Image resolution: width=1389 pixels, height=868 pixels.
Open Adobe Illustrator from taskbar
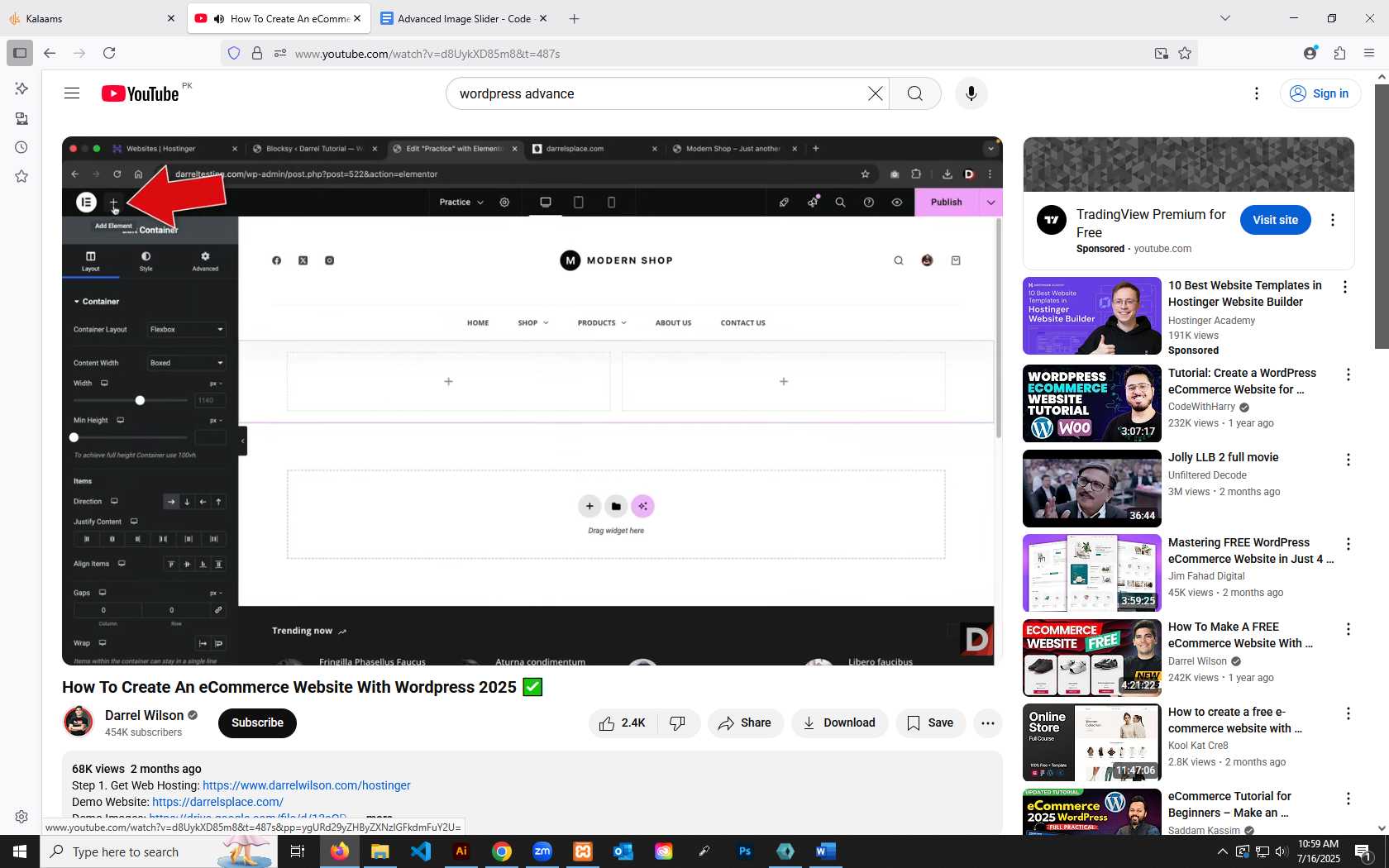(x=461, y=851)
